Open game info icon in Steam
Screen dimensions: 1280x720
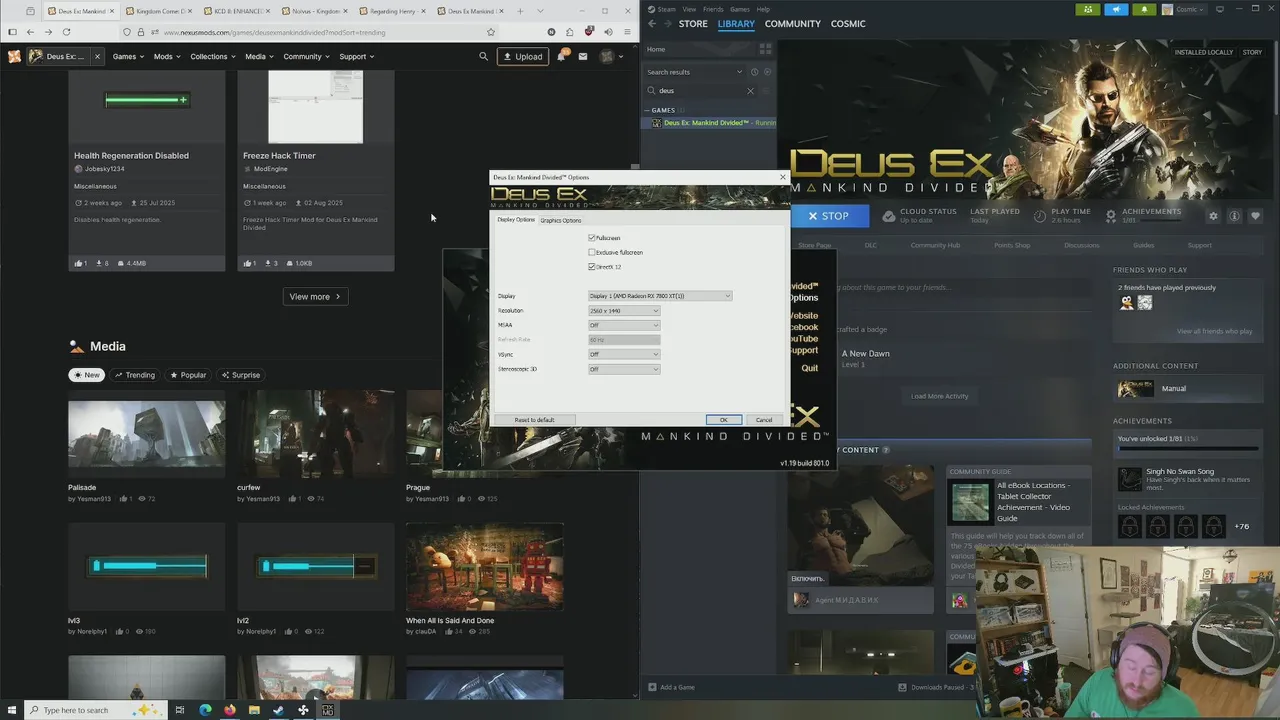pyautogui.click(x=1235, y=216)
